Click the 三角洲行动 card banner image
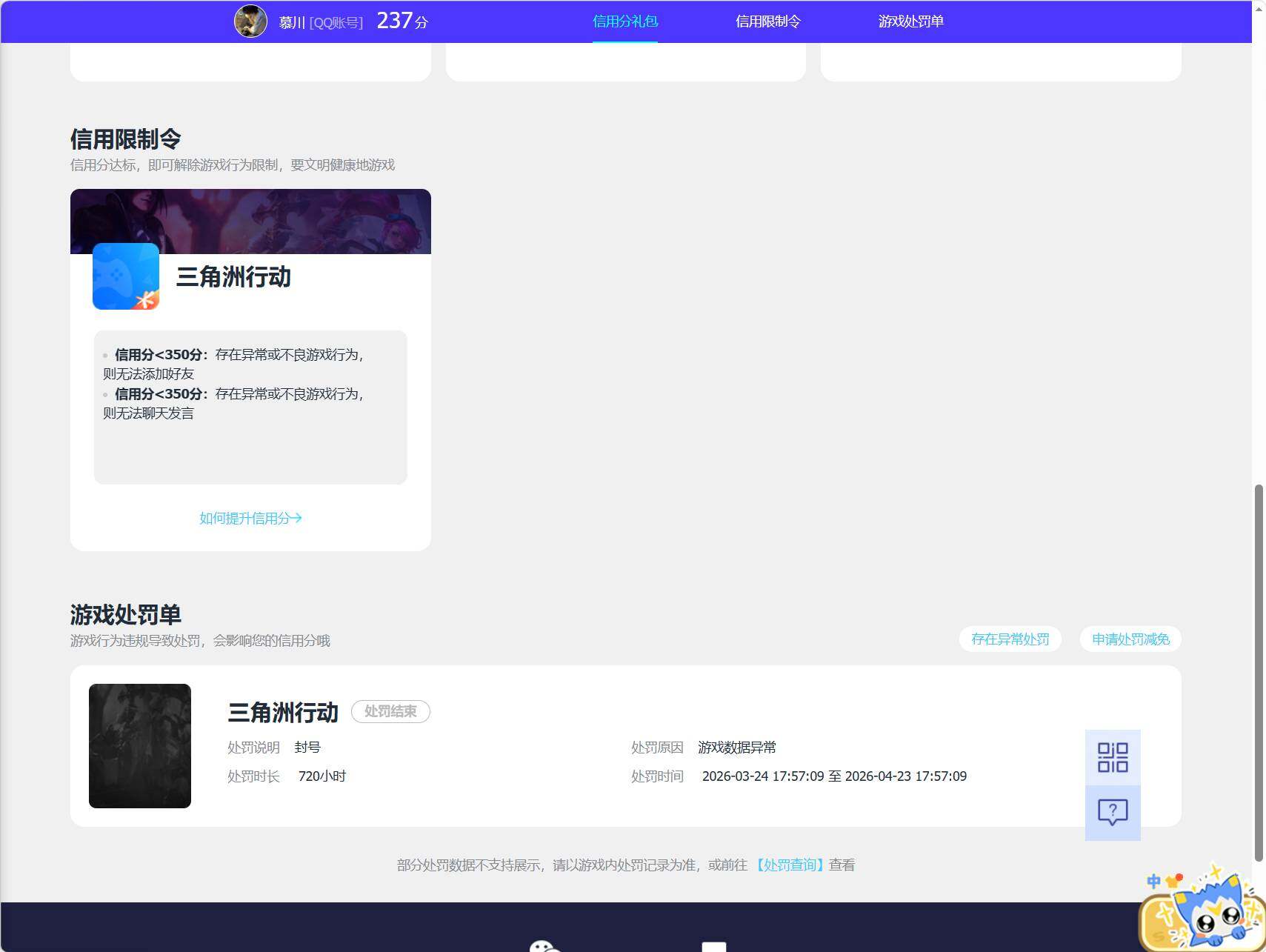Image resolution: width=1266 pixels, height=952 pixels. (250, 221)
